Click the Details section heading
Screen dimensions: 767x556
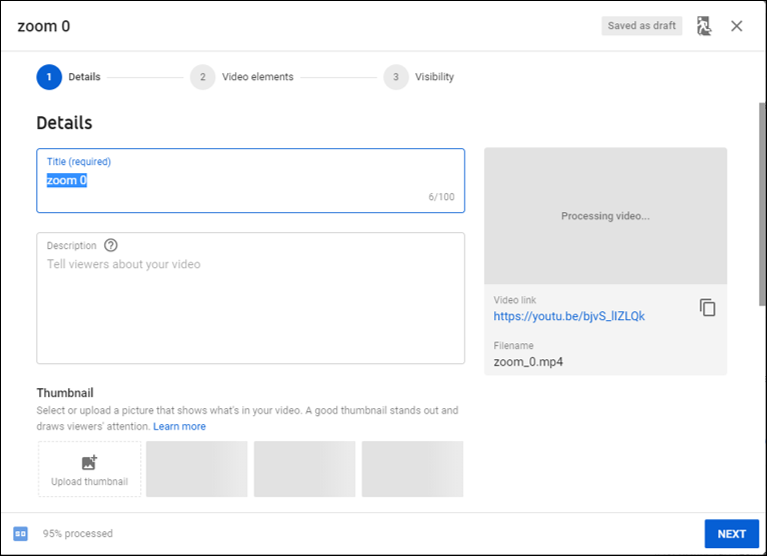[x=65, y=123]
